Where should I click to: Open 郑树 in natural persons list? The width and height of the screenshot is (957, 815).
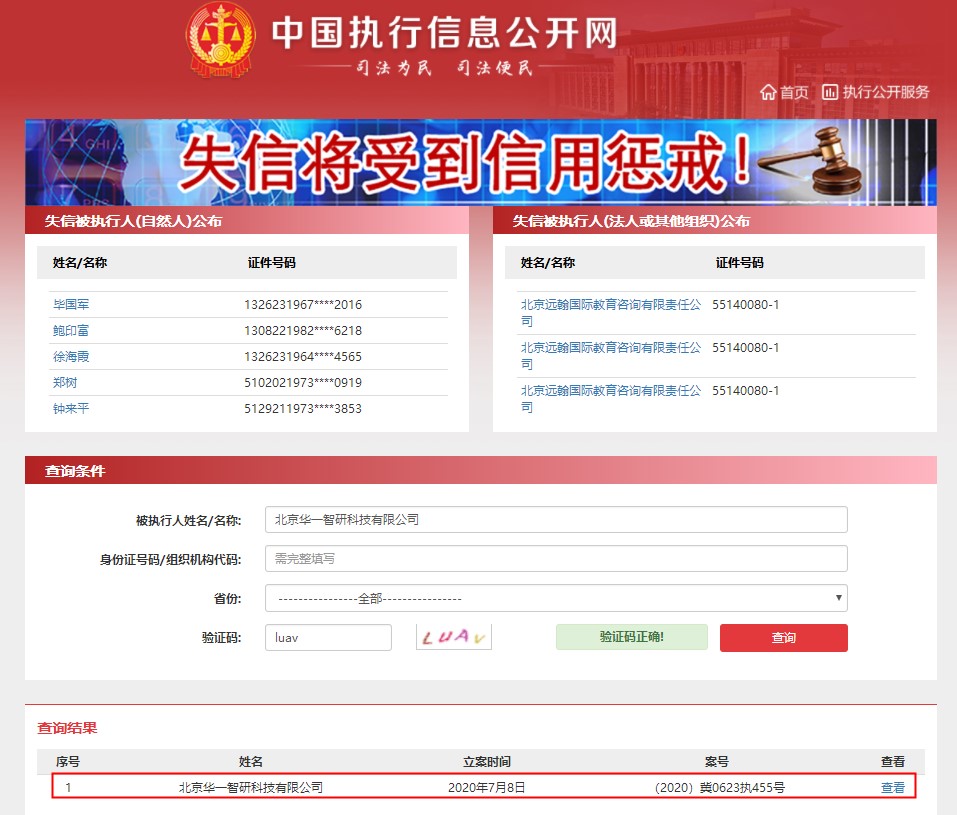[x=65, y=382]
